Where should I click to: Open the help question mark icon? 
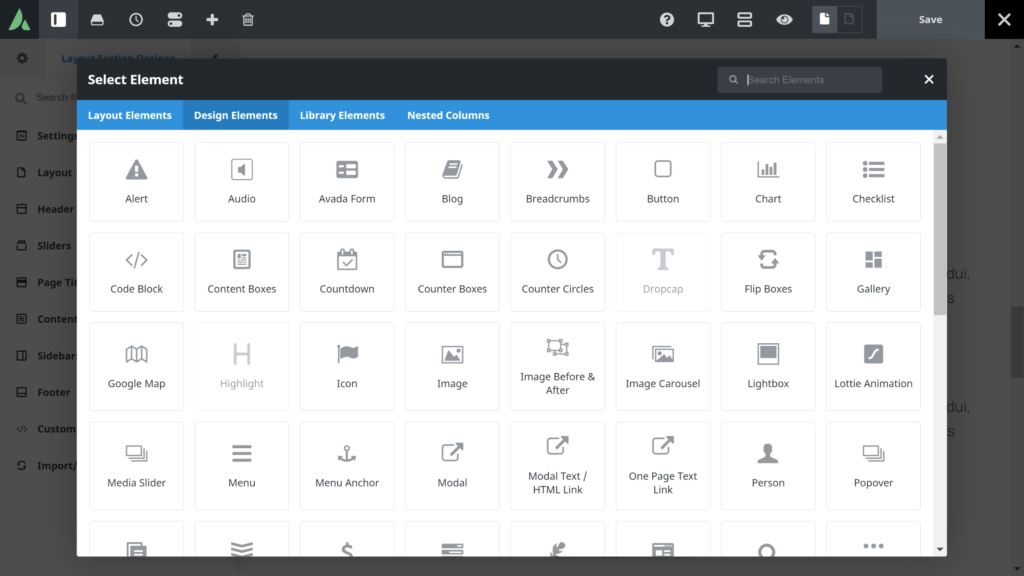[667, 20]
